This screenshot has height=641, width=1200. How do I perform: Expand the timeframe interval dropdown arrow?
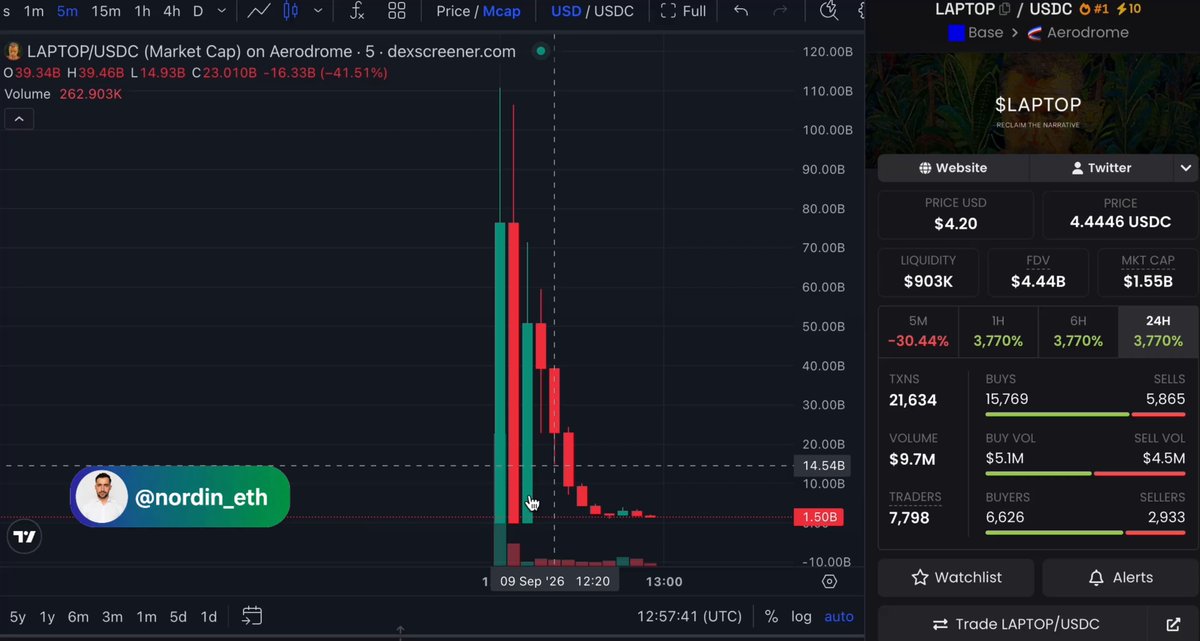coord(223,11)
